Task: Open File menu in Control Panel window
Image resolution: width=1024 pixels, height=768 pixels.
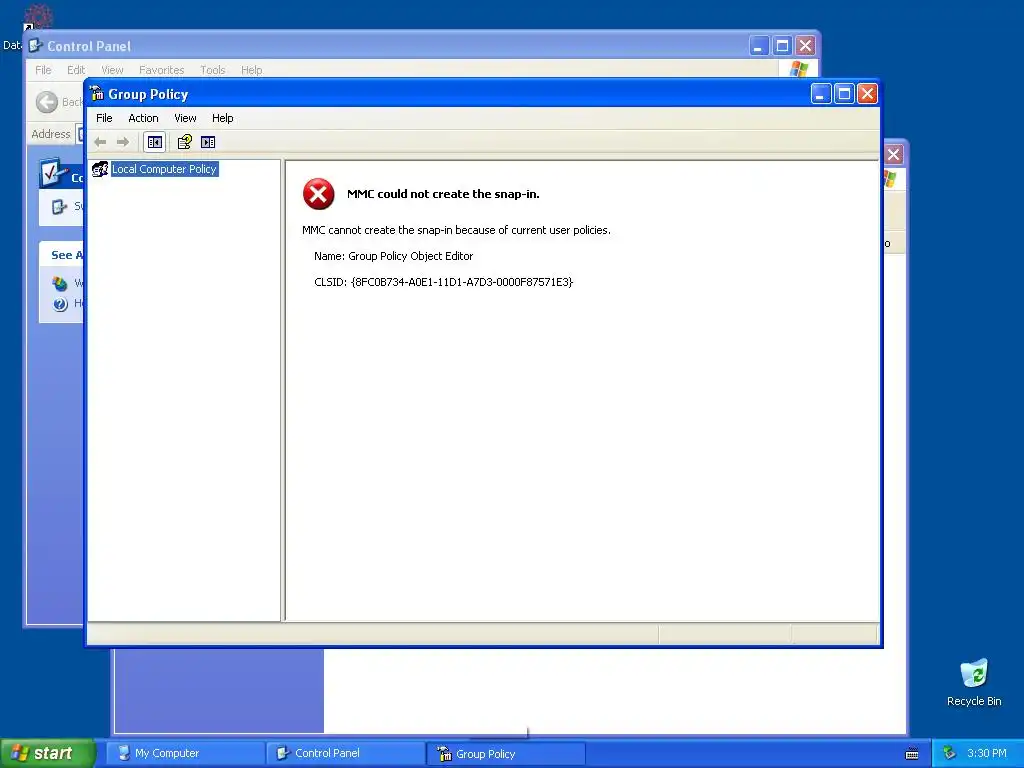Action: click(43, 70)
